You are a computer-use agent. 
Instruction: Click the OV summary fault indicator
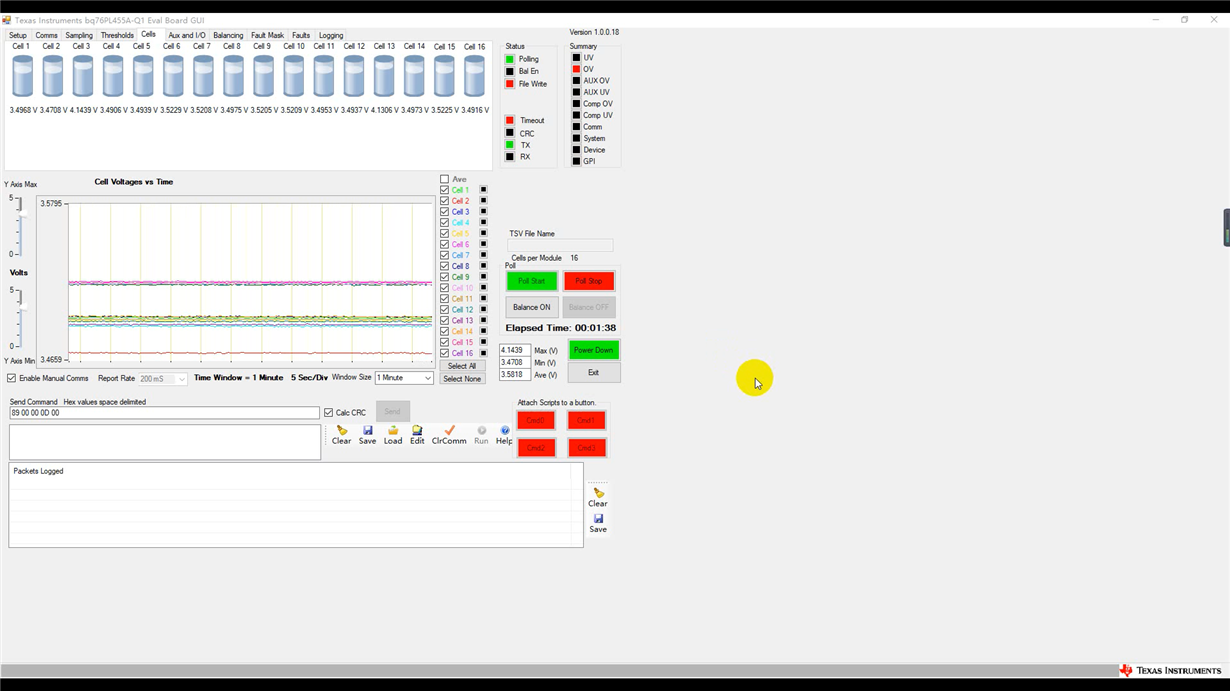577,69
